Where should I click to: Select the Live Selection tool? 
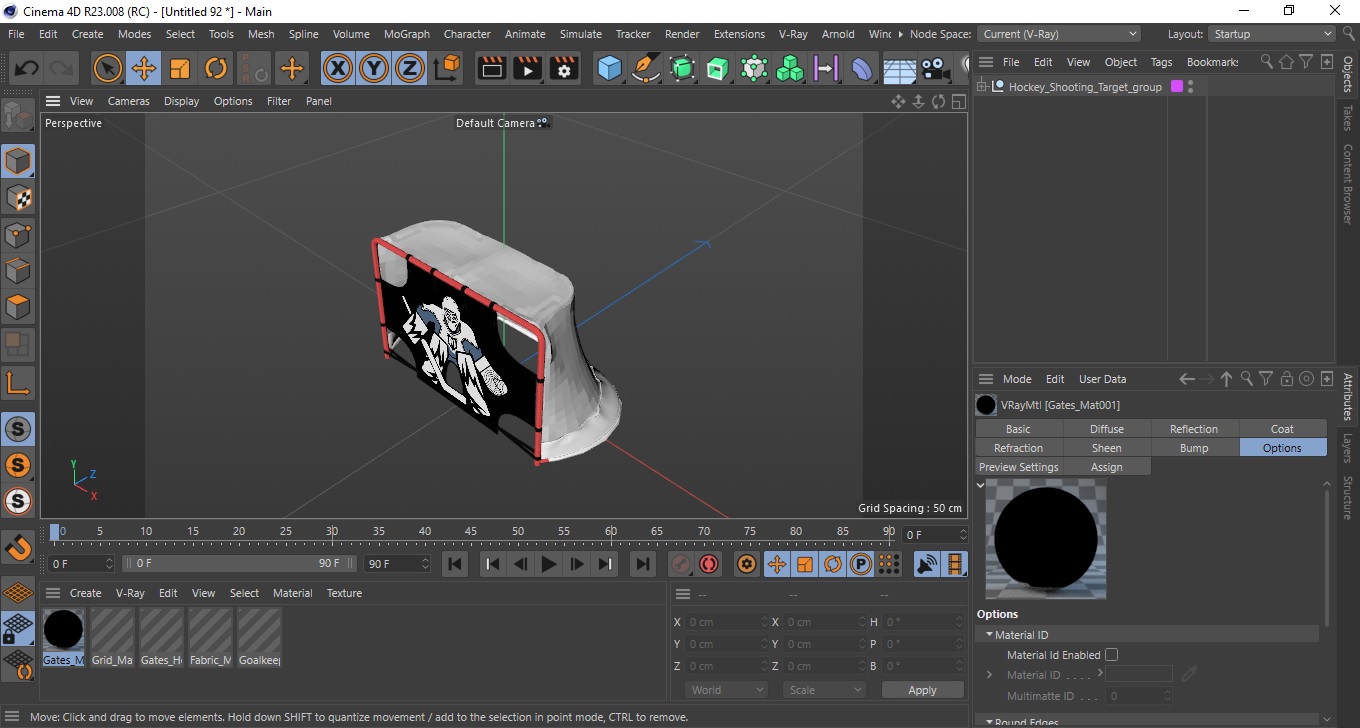coord(107,69)
